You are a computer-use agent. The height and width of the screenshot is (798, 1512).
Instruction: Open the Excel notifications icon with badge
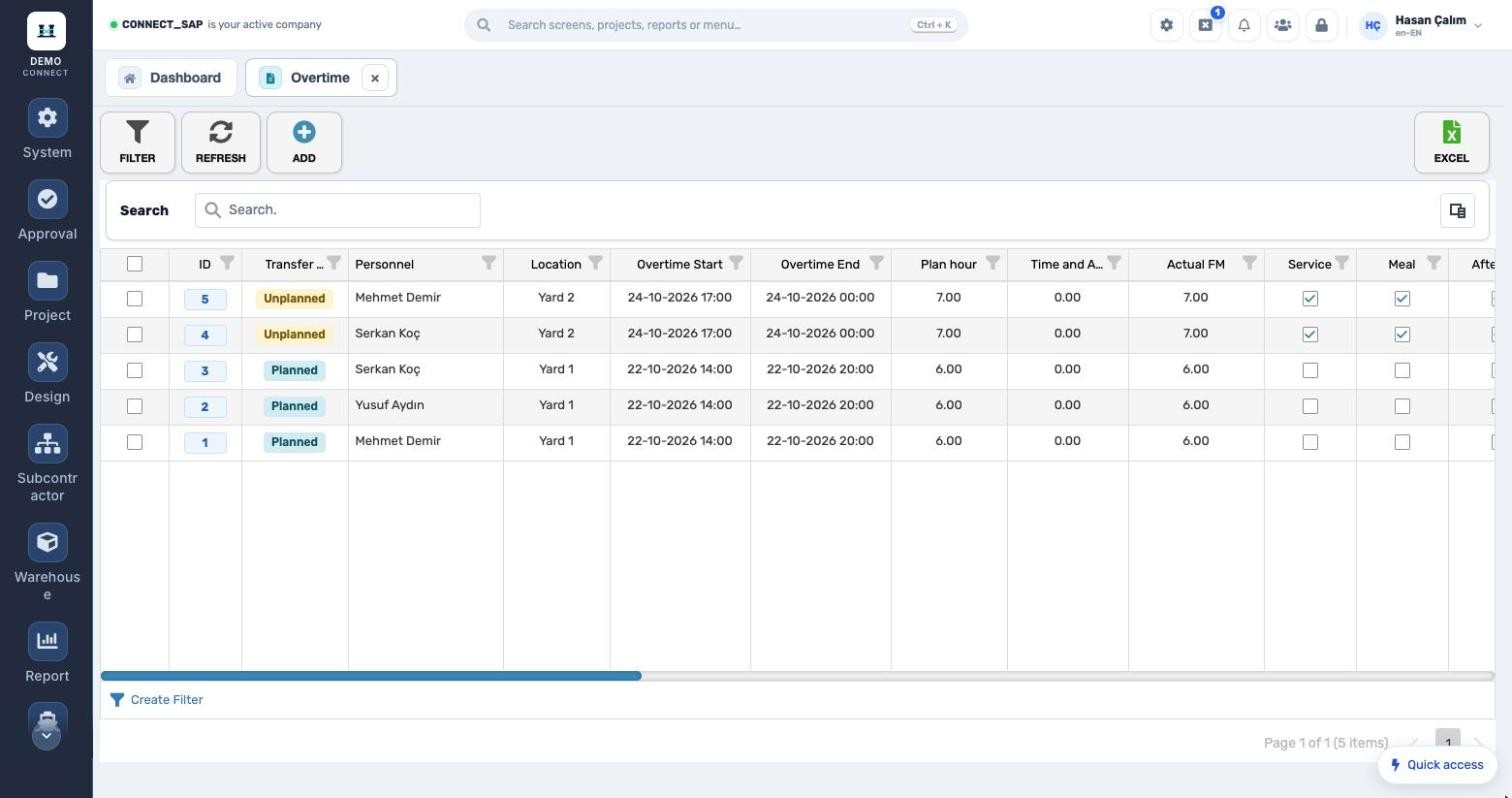click(1206, 25)
